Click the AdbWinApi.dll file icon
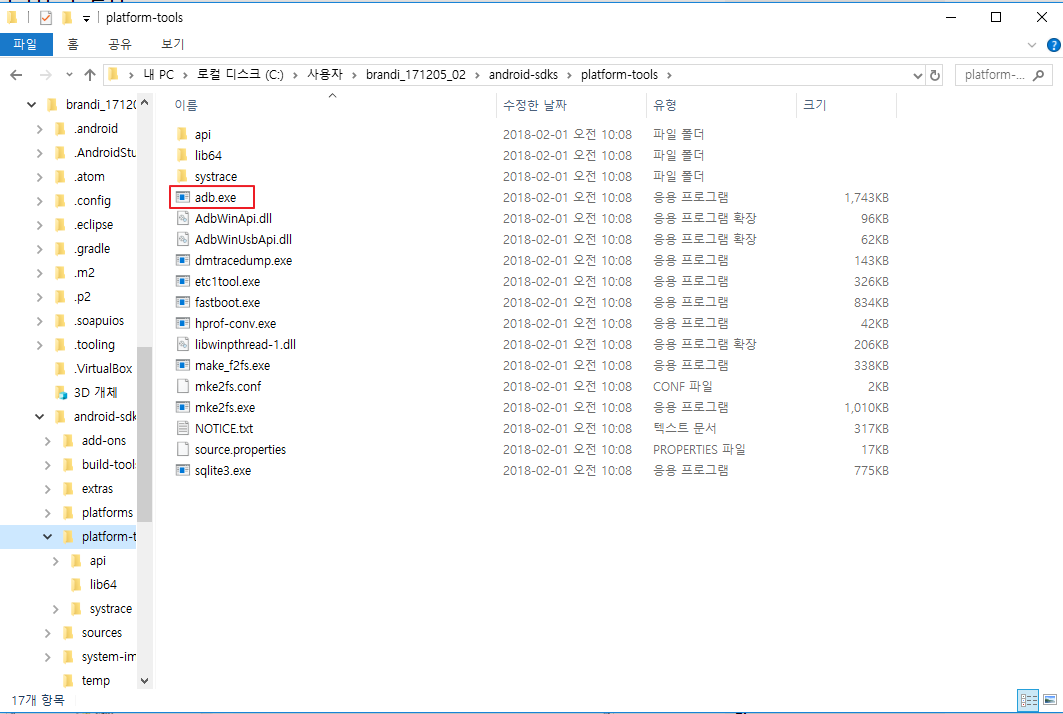 (x=182, y=218)
